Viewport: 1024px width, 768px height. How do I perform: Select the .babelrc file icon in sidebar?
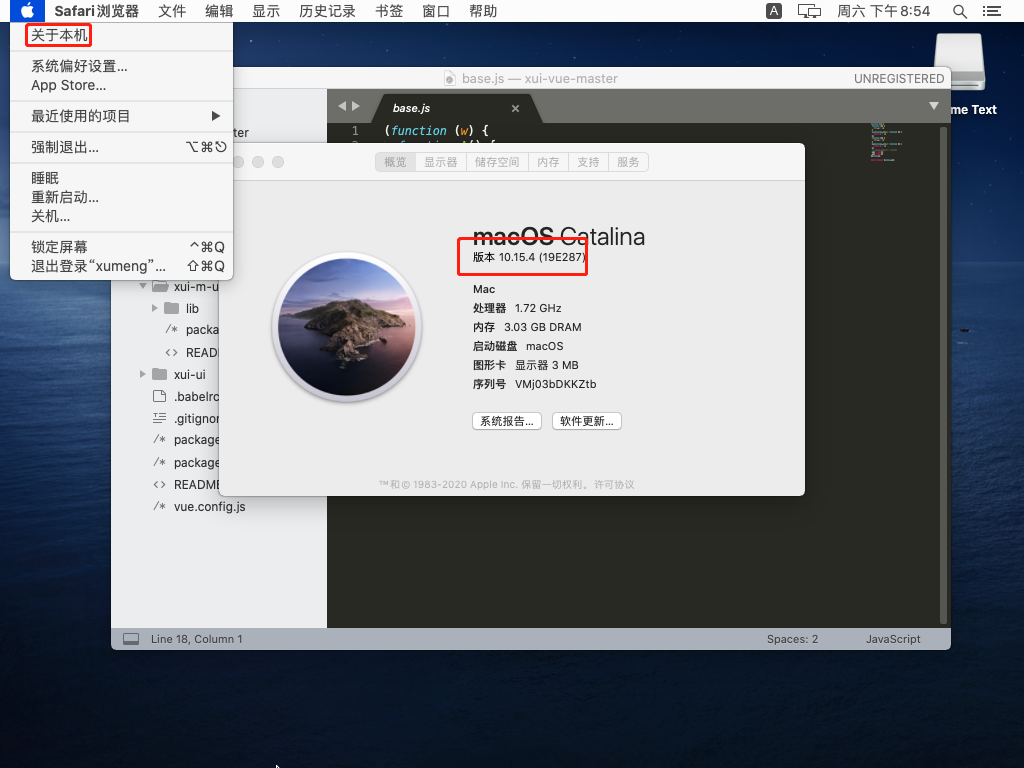click(x=159, y=396)
